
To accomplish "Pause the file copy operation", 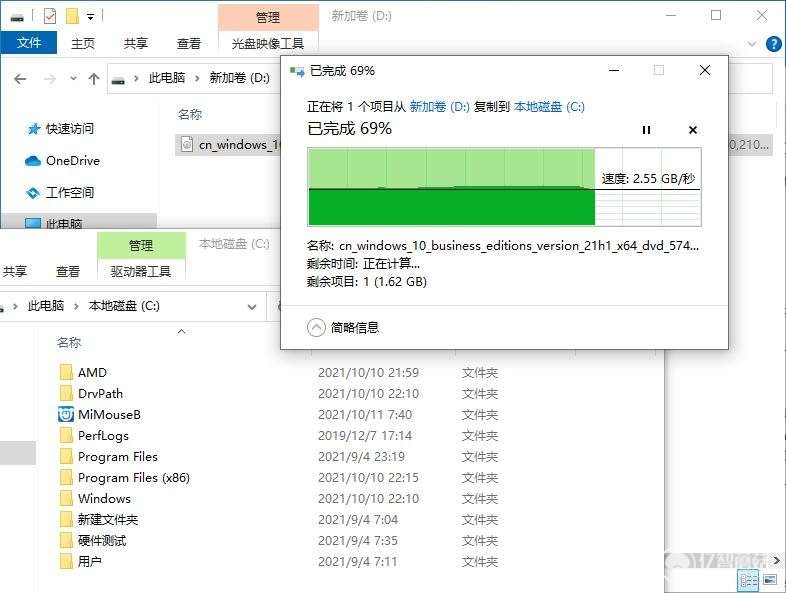I will pyautogui.click(x=646, y=130).
